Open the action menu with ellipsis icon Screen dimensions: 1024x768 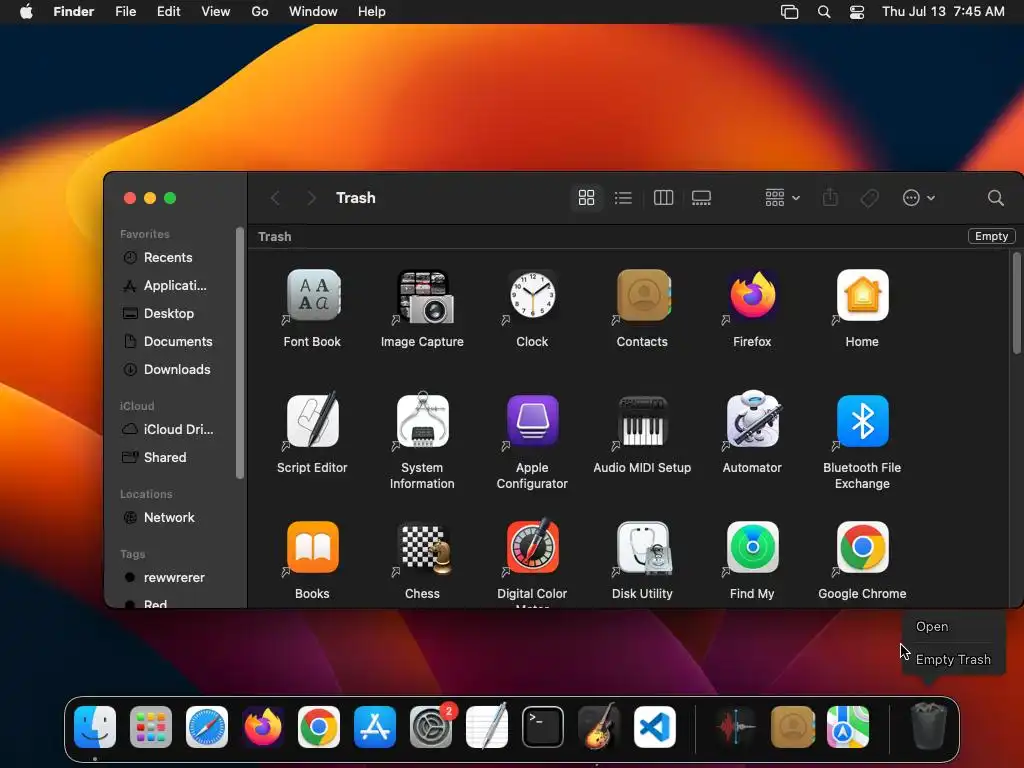919,198
